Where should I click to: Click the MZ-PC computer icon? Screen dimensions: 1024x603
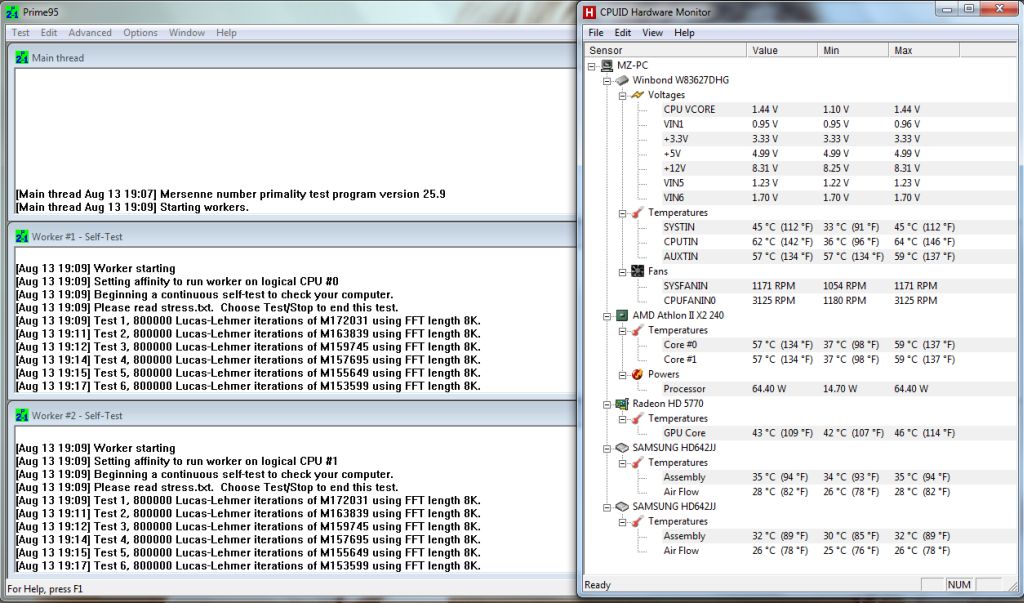607,65
